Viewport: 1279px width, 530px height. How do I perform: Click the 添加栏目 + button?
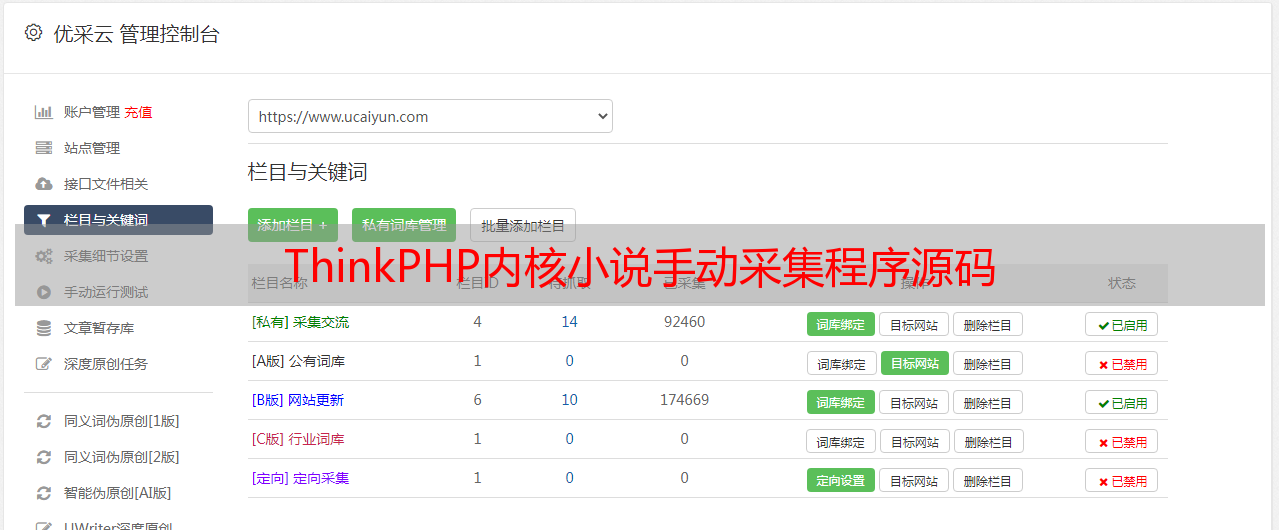coord(293,225)
